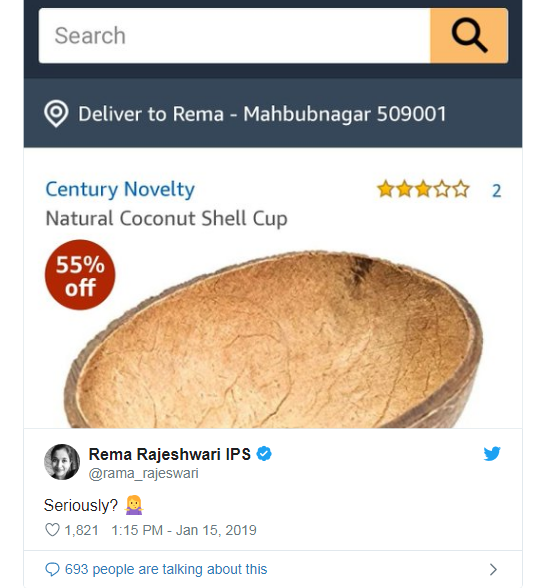Click the magnifying glass search button
545x588 pixels.
click(469, 36)
